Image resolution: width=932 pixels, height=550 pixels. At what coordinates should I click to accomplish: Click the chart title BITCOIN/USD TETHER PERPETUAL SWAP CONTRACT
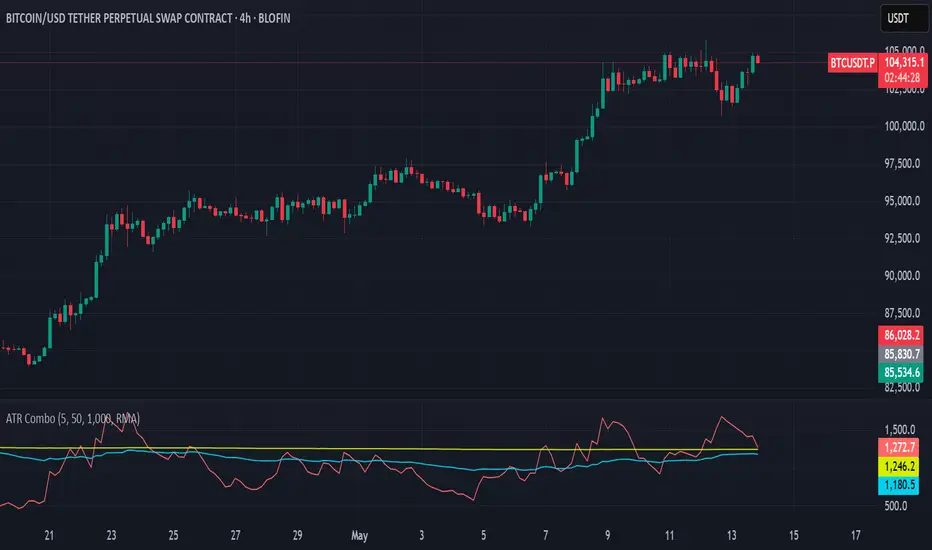click(119, 18)
